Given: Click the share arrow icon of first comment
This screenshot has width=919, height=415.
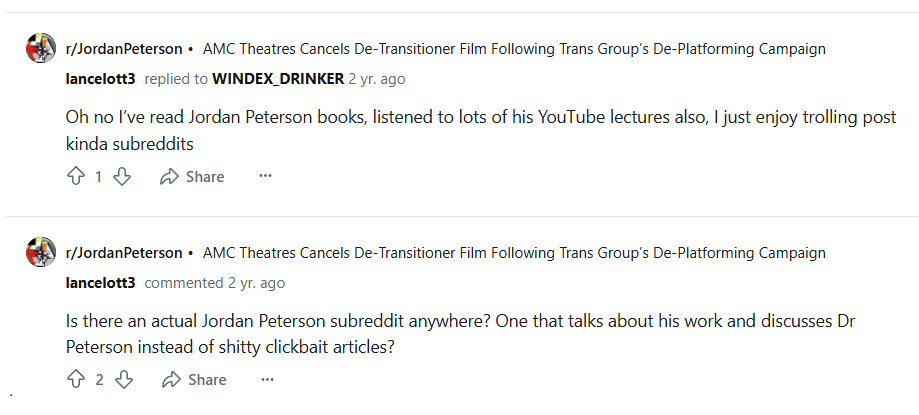Looking at the screenshot, I should click(169, 176).
